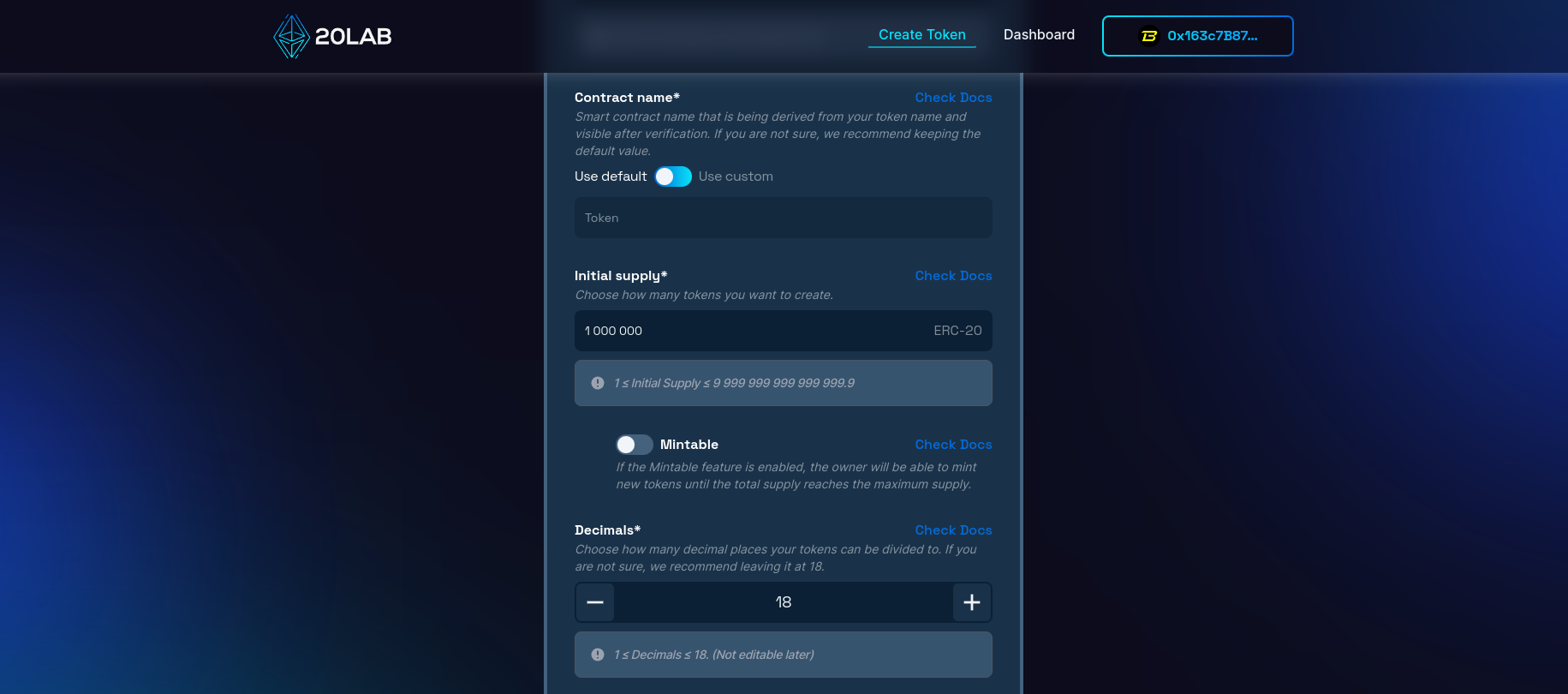Increase decimals with the plus button

972,602
